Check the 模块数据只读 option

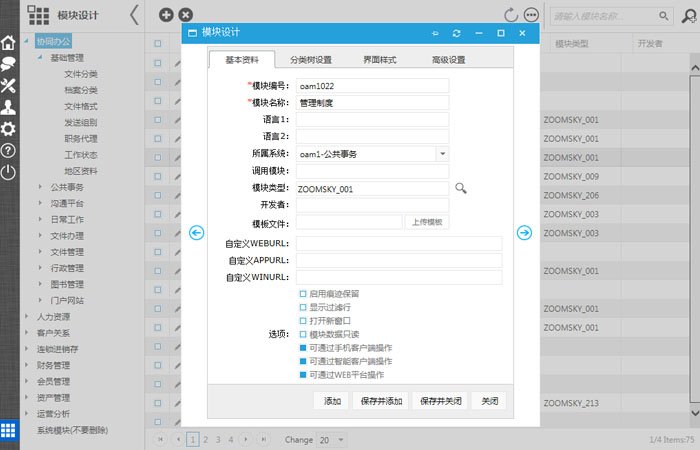pos(303,334)
